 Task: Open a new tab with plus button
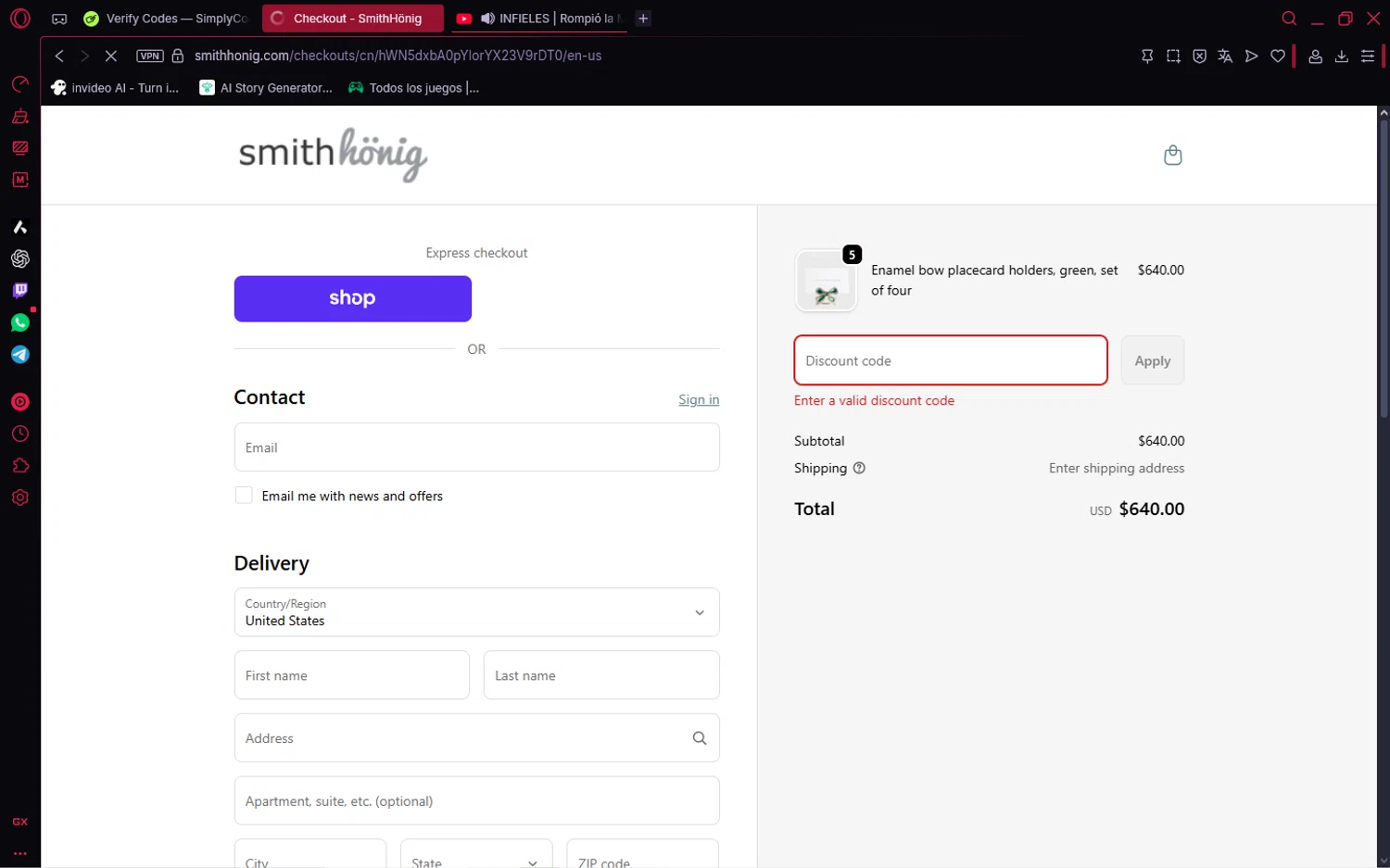pyautogui.click(x=643, y=19)
